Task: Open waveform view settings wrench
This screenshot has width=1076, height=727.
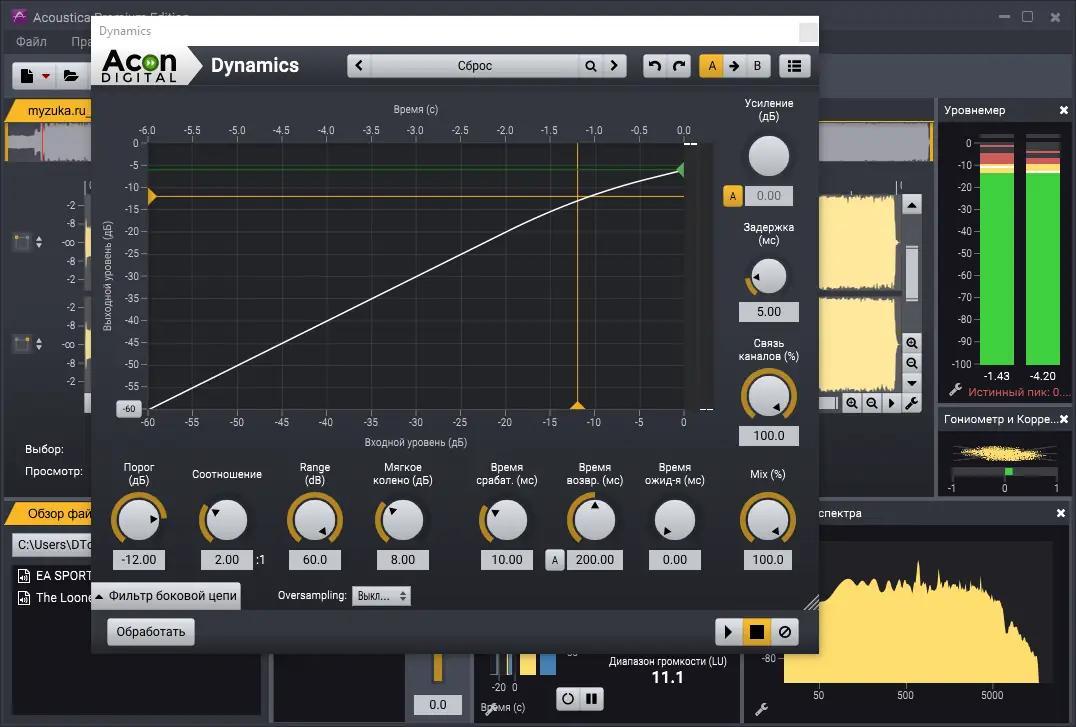Action: (912, 404)
